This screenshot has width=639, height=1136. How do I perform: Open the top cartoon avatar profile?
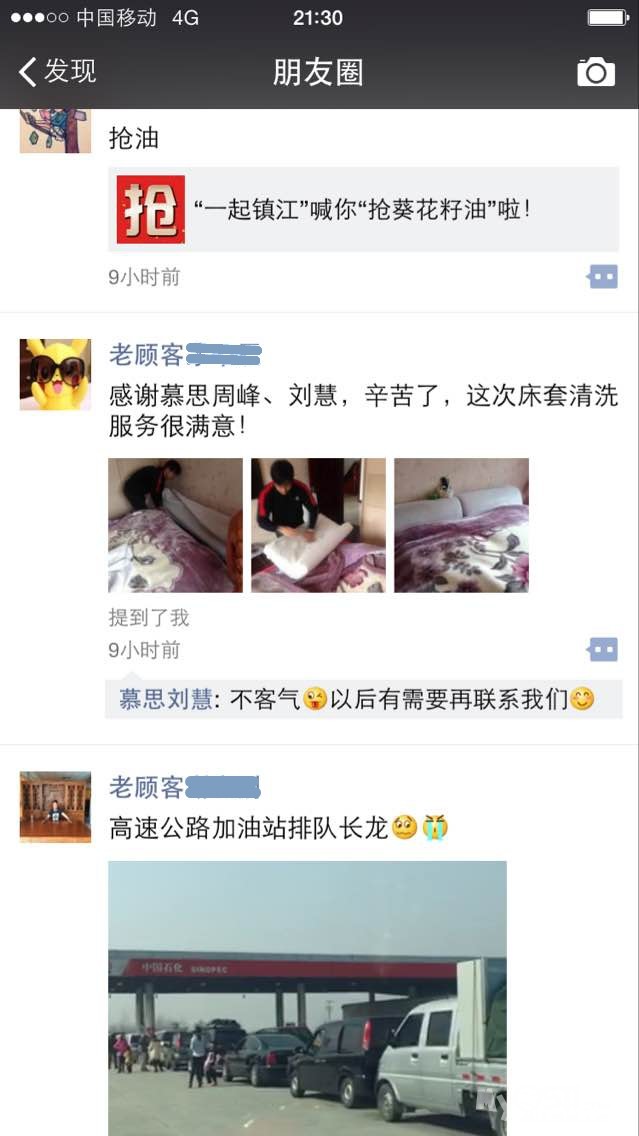pyautogui.click(x=55, y=131)
